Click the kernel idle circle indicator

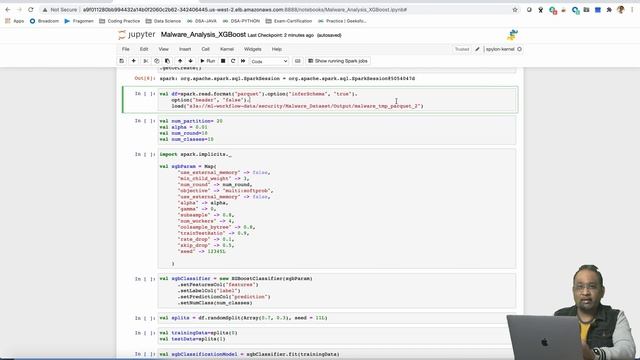(519, 49)
